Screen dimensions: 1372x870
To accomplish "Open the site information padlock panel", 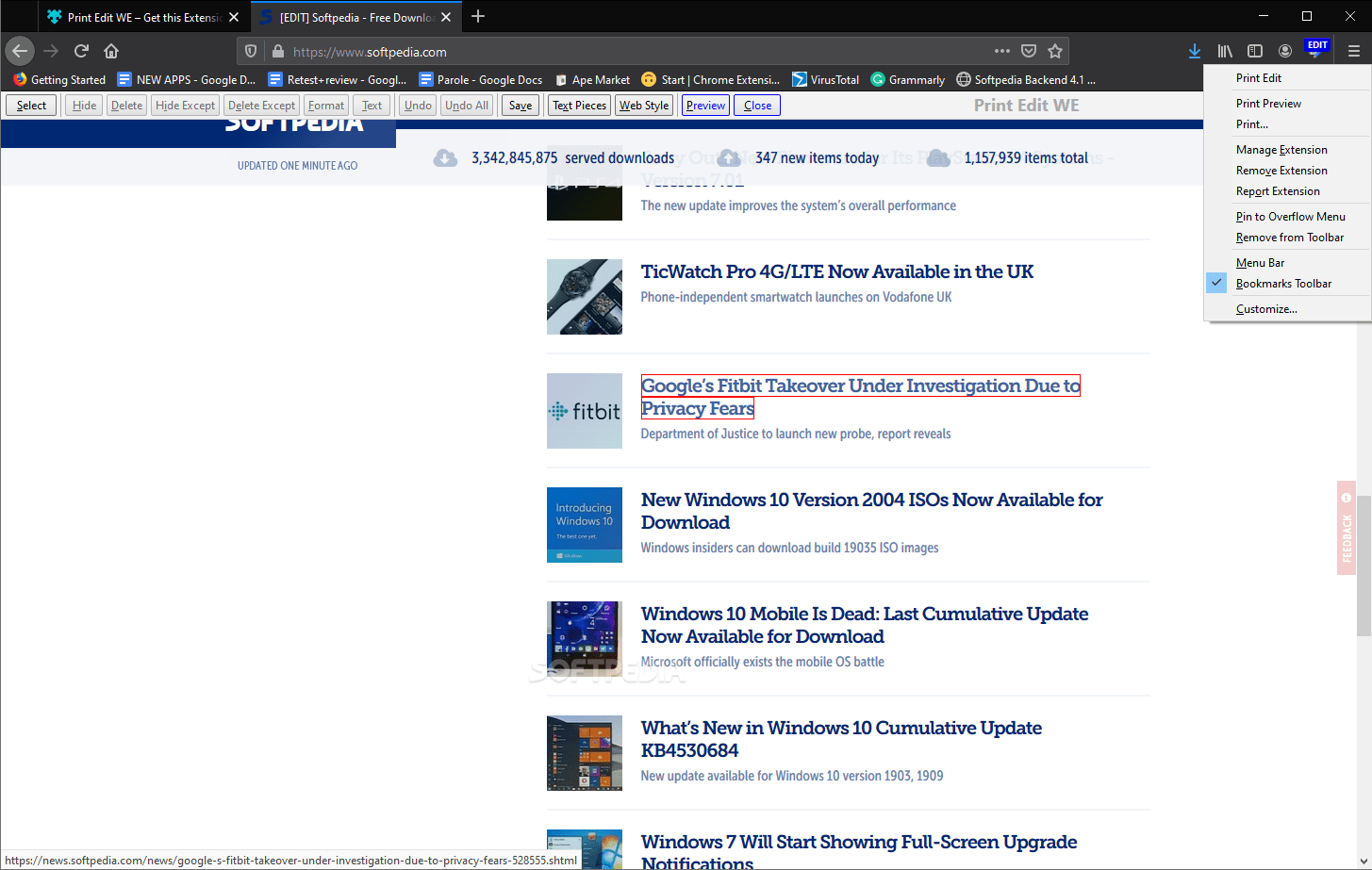I will [278, 51].
